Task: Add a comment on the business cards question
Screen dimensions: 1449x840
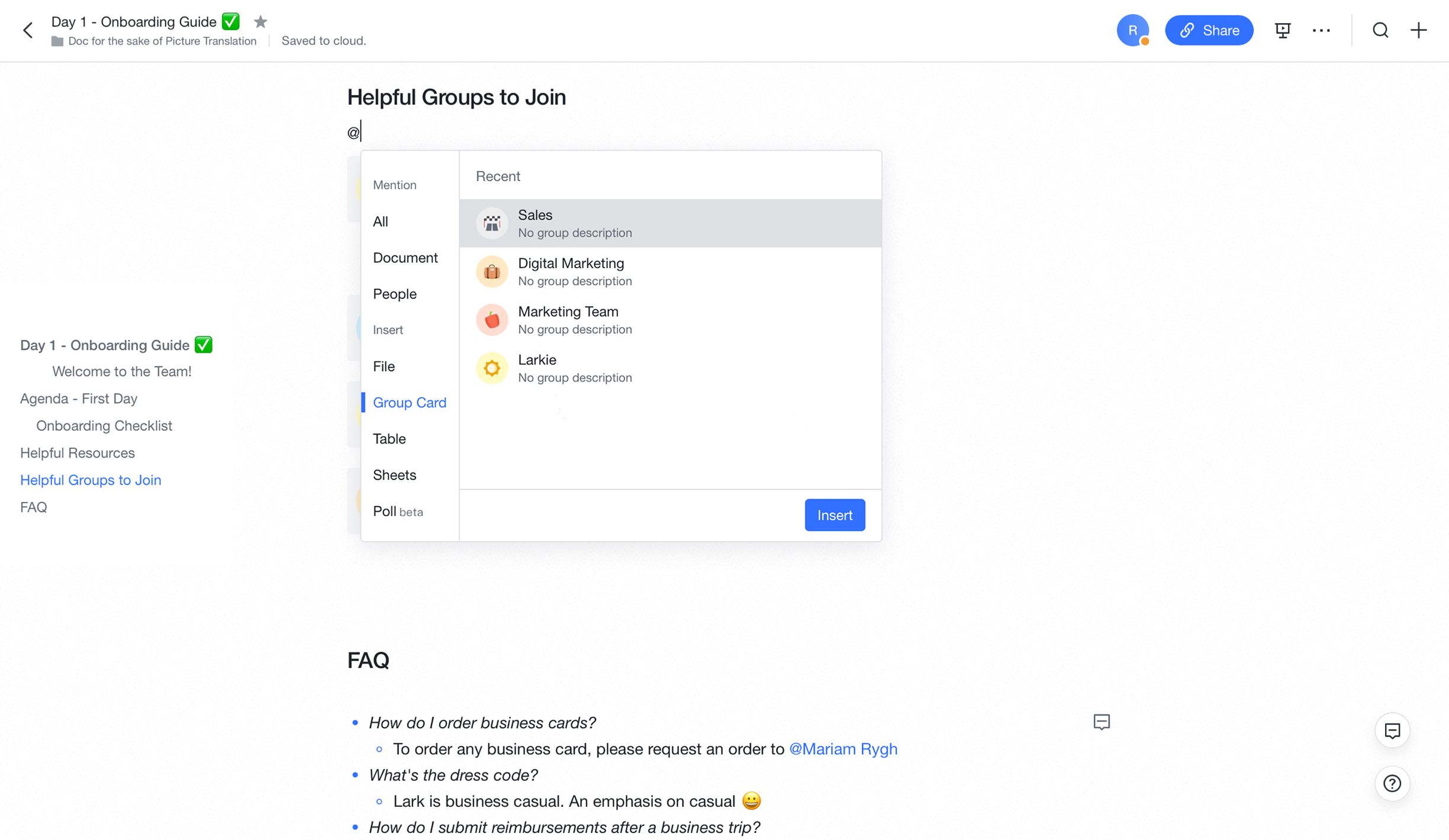Action: click(1102, 722)
